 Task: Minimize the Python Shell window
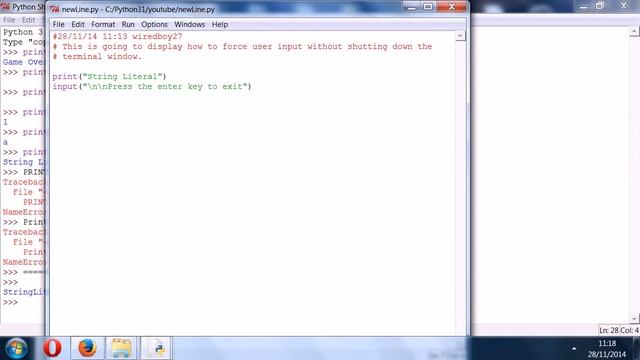[x=584, y=6]
